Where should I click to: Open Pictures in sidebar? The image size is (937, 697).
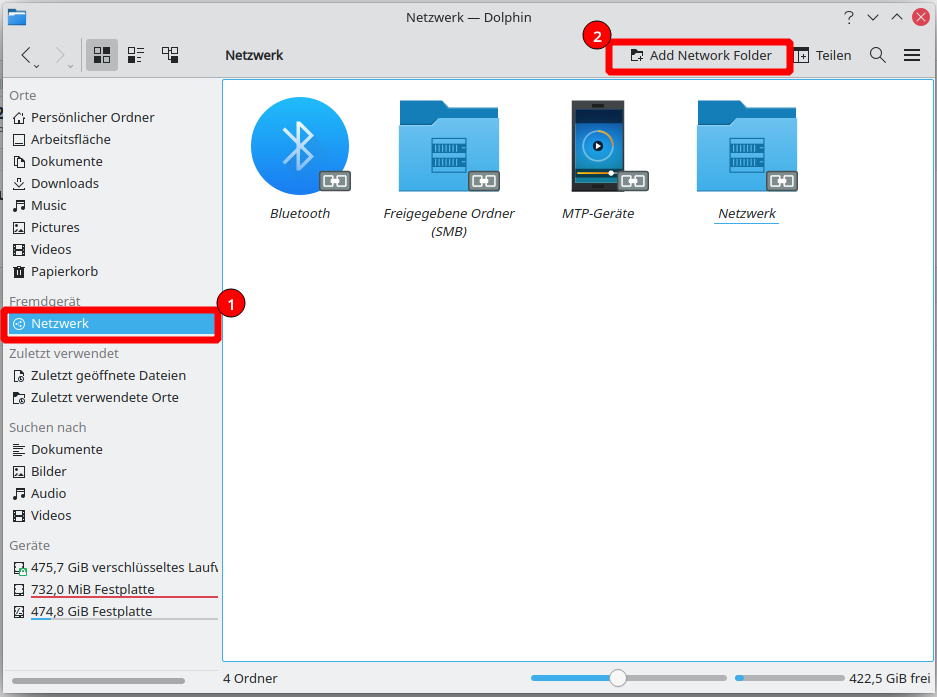111,228
